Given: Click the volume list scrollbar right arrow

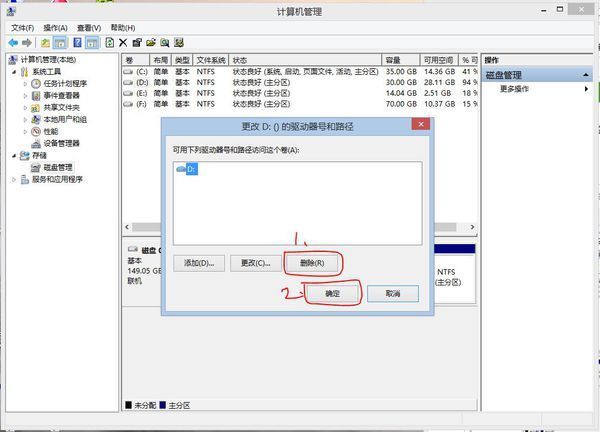Looking at the screenshot, I should click(x=472, y=227).
